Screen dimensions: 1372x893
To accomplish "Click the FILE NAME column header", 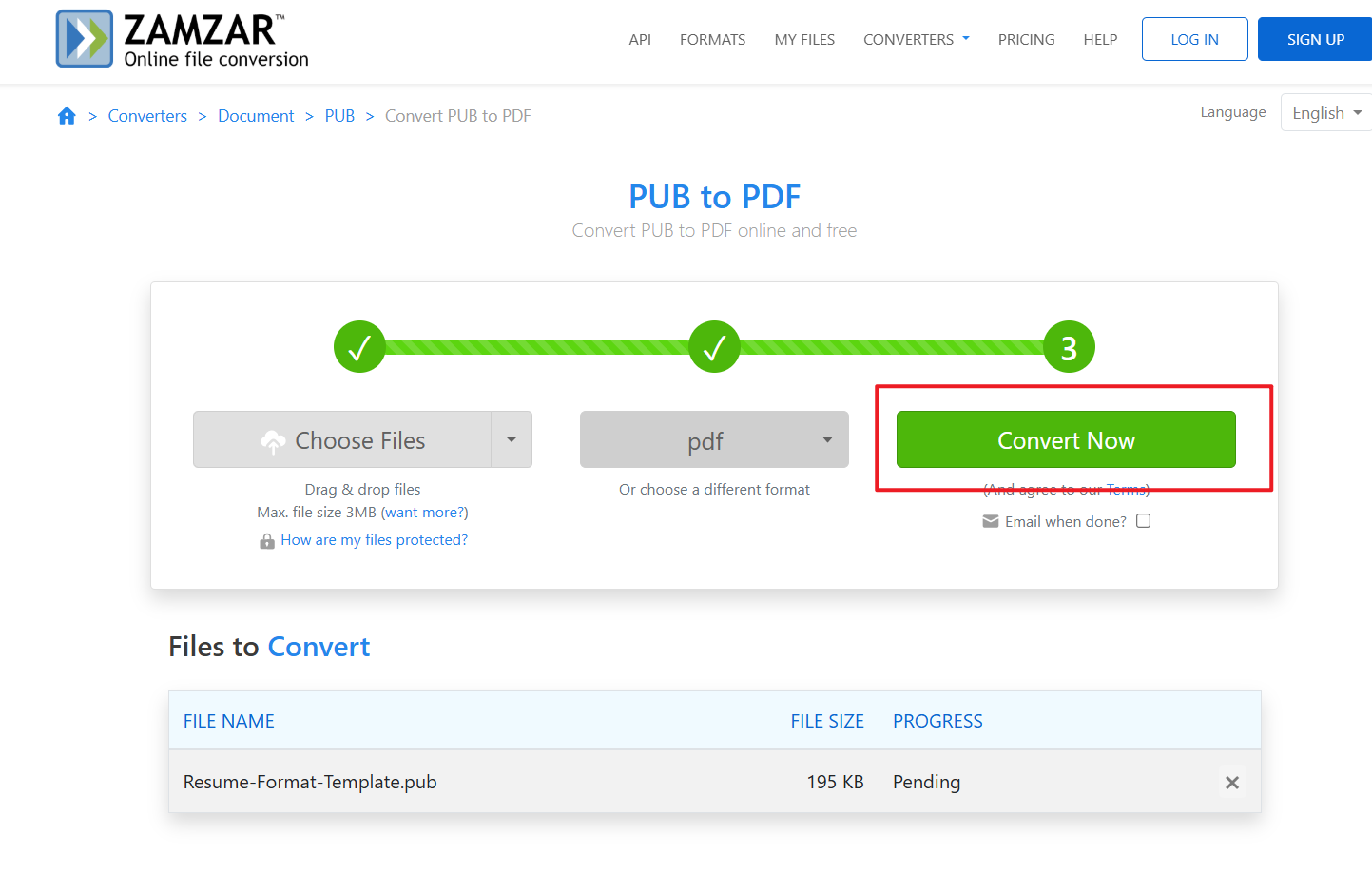I will pyautogui.click(x=228, y=721).
